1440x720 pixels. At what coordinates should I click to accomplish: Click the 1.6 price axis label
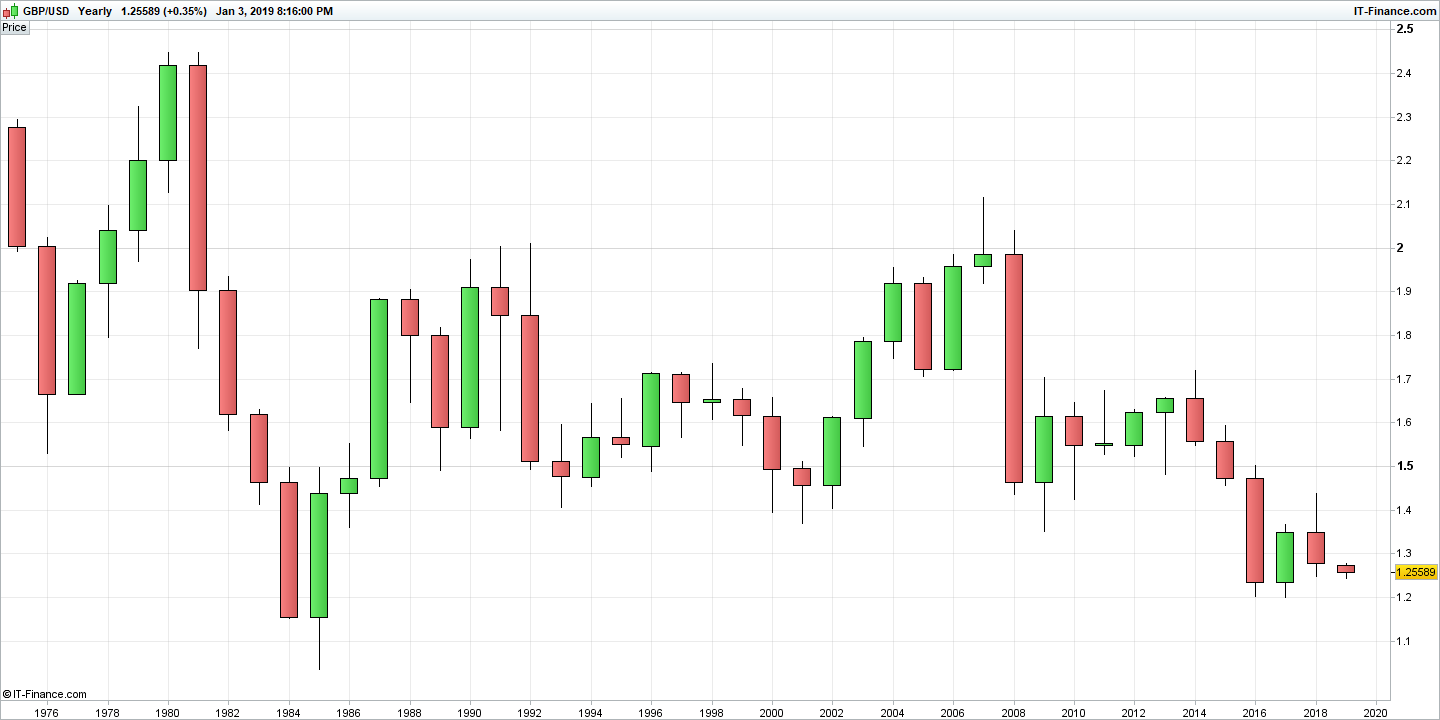coord(1404,423)
